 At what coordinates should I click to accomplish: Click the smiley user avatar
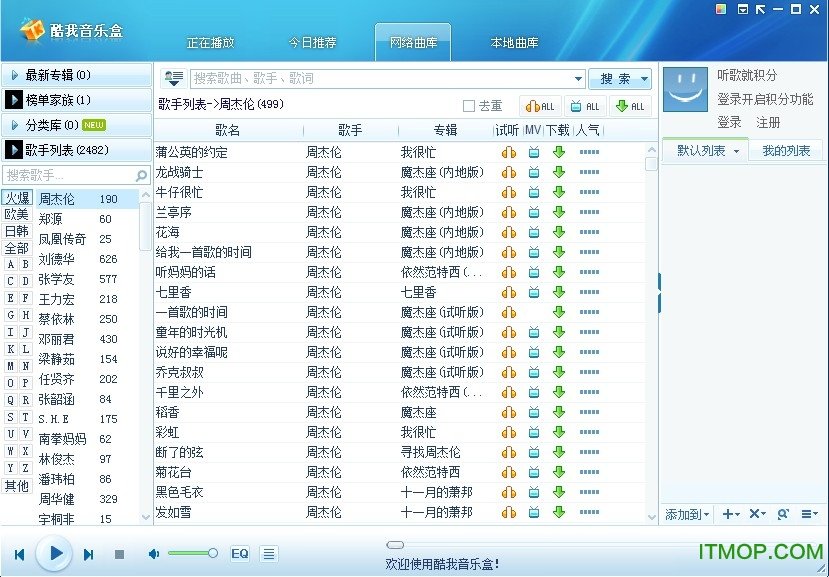pyautogui.click(x=685, y=89)
